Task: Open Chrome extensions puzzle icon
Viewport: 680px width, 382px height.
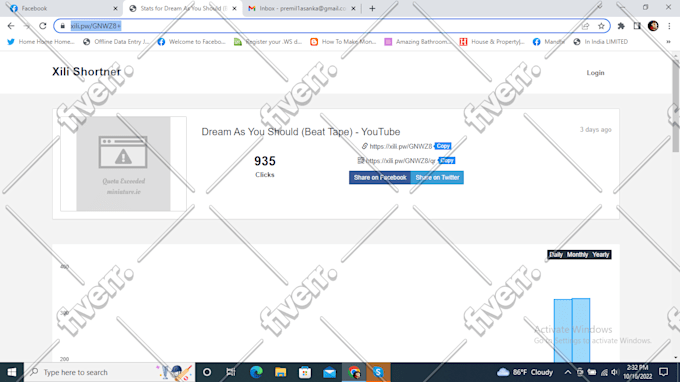Action: [621, 26]
